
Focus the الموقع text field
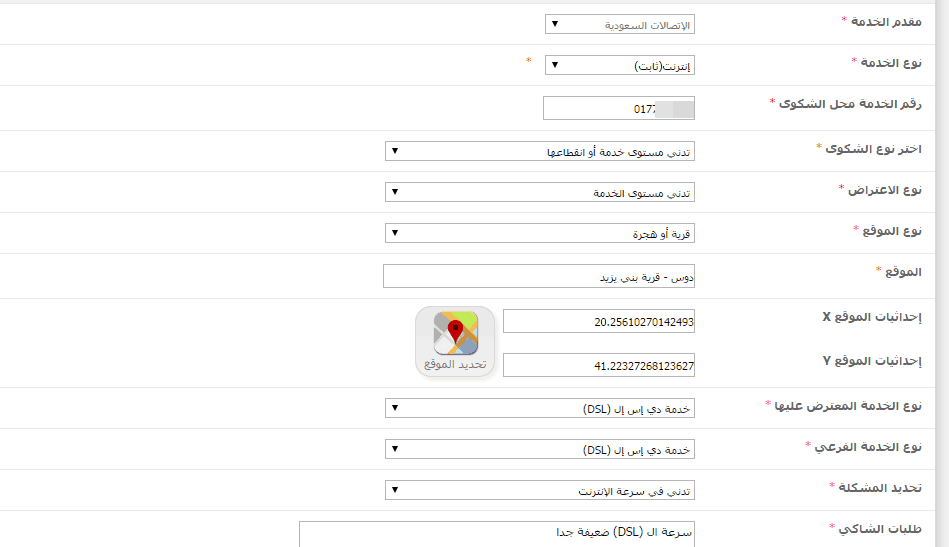(x=538, y=276)
